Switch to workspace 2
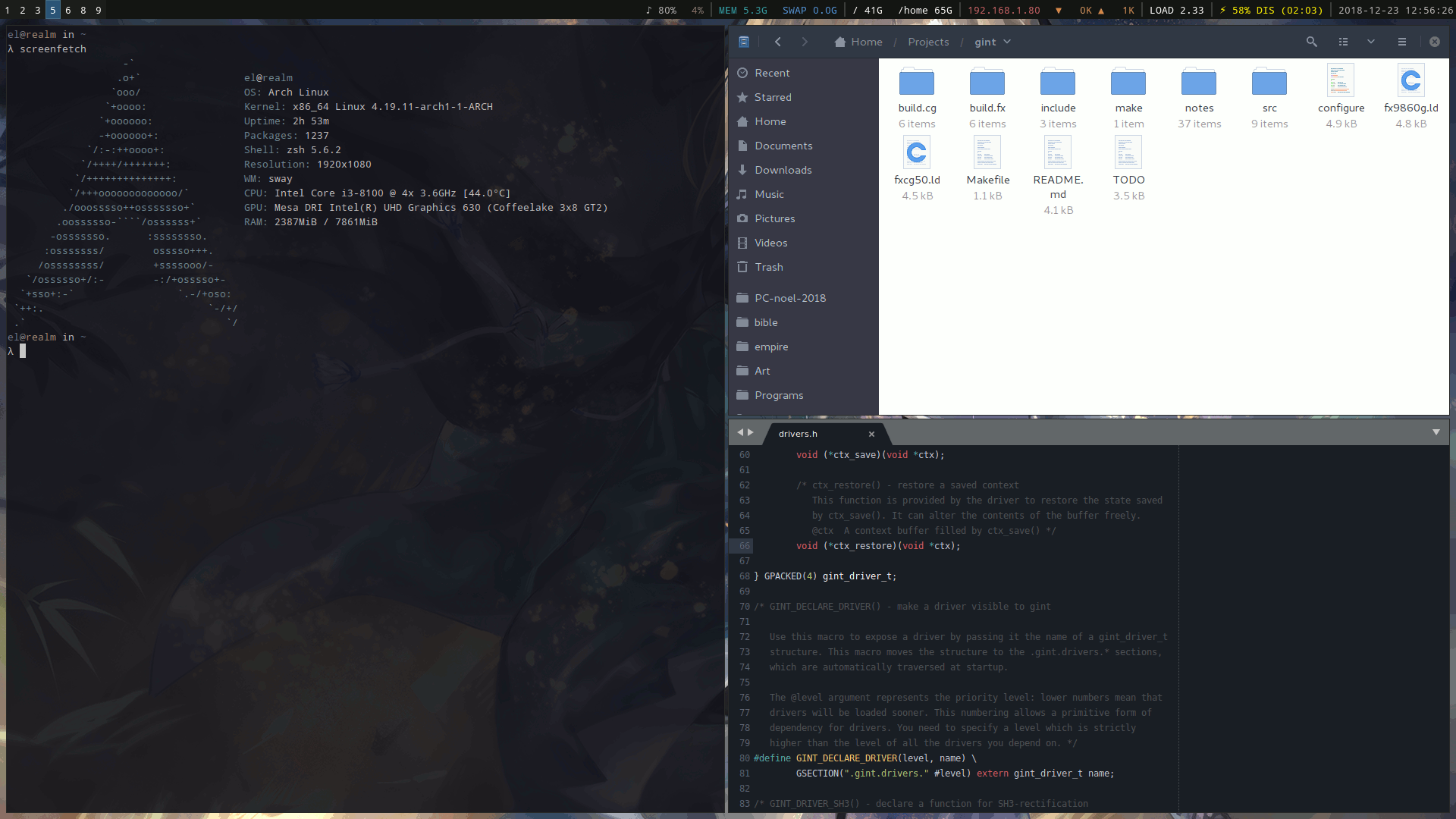This screenshot has height=819, width=1456. (23, 10)
